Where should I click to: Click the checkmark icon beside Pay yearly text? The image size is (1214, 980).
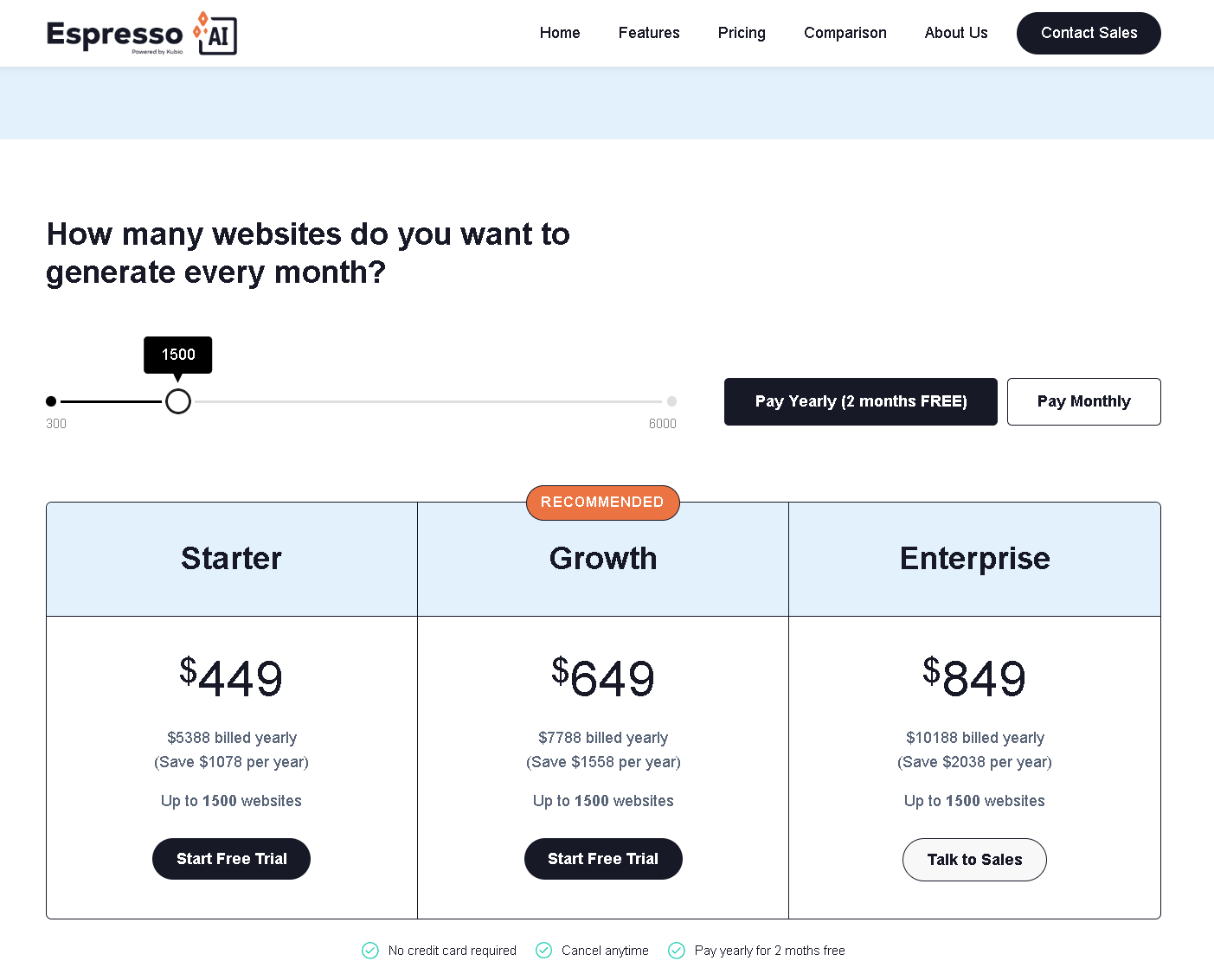677,951
